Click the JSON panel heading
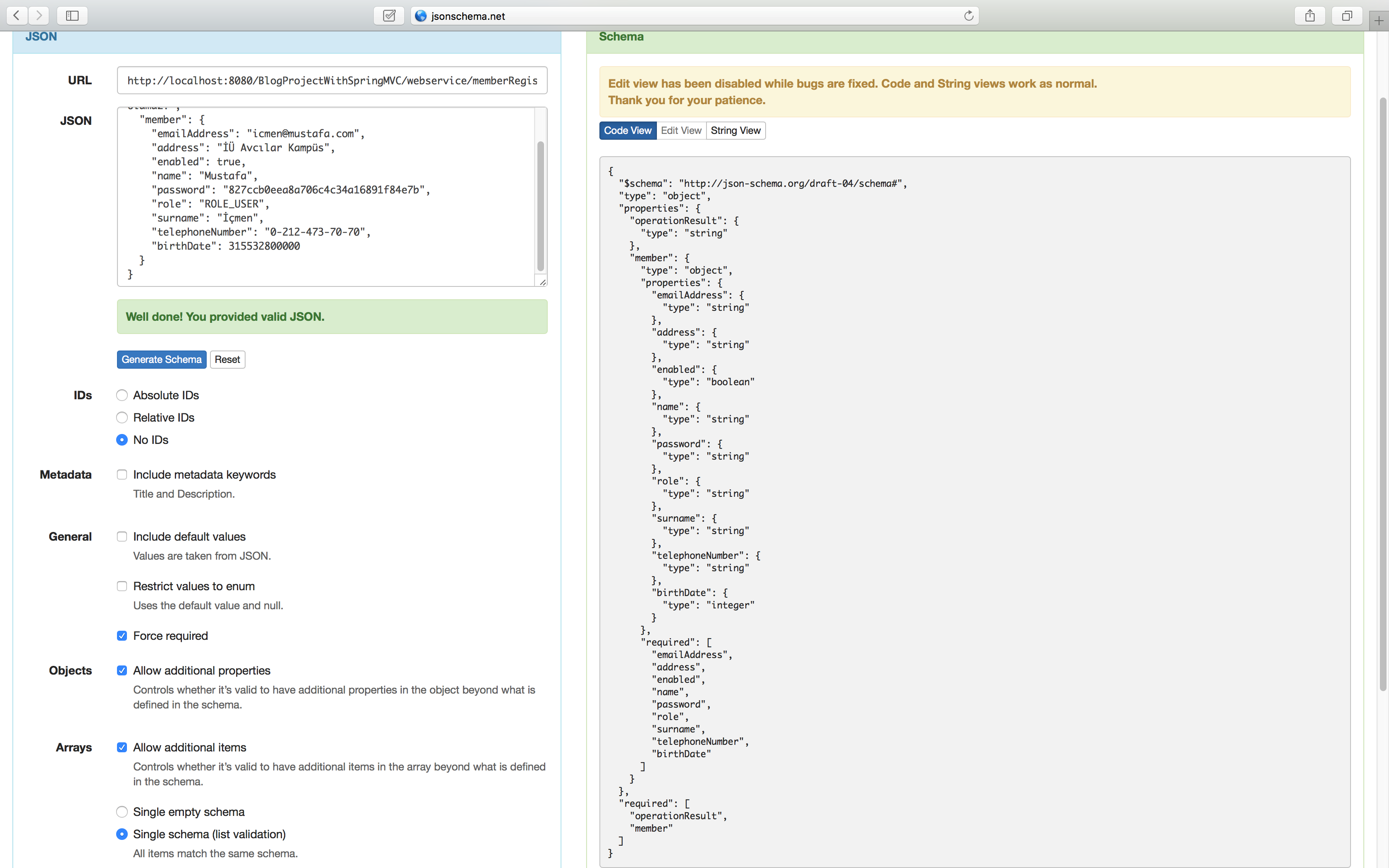The height and width of the screenshot is (868, 1389). pos(41,37)
